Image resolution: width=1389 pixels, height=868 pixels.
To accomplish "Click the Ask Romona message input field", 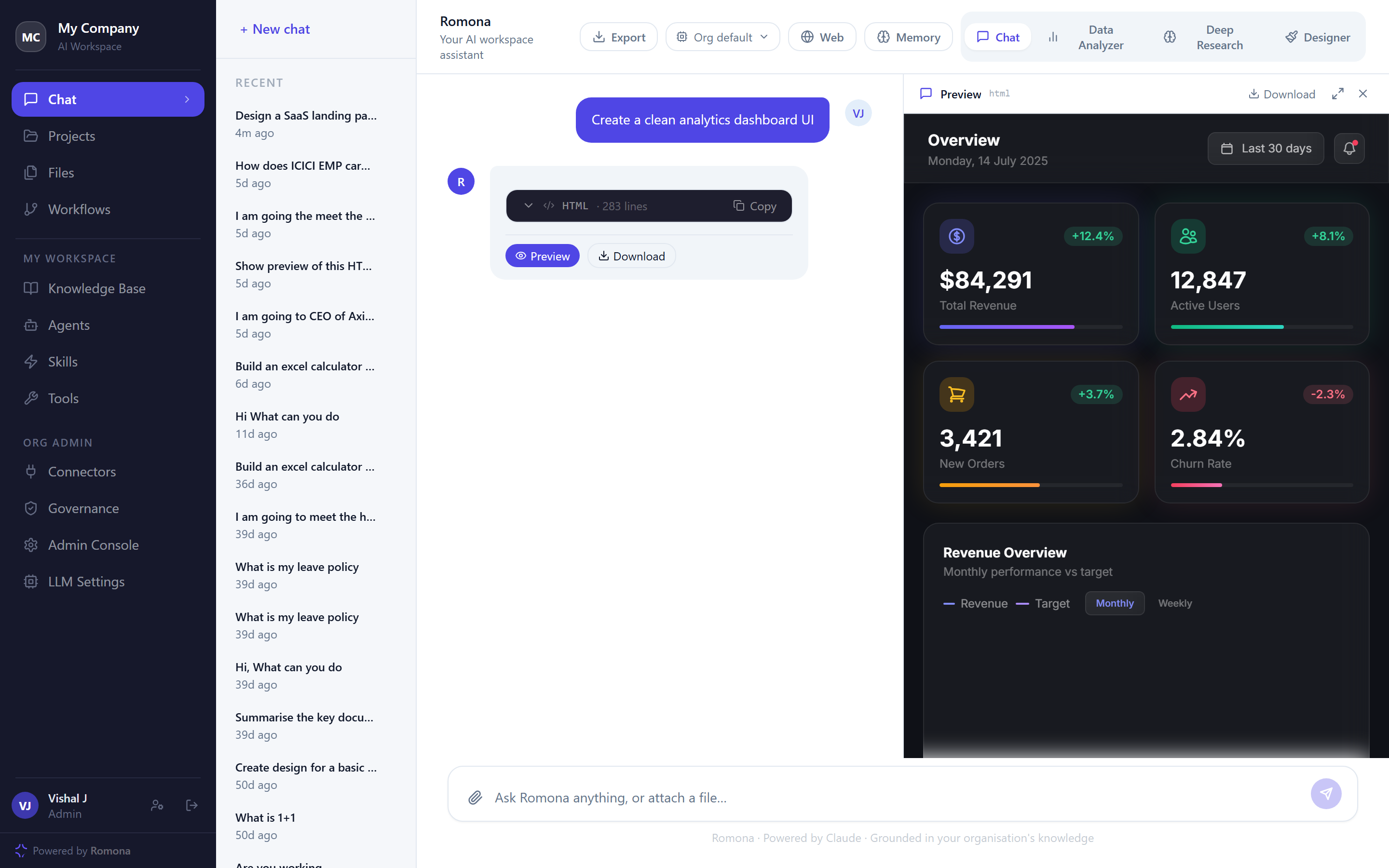I will (x=896, y=798).
